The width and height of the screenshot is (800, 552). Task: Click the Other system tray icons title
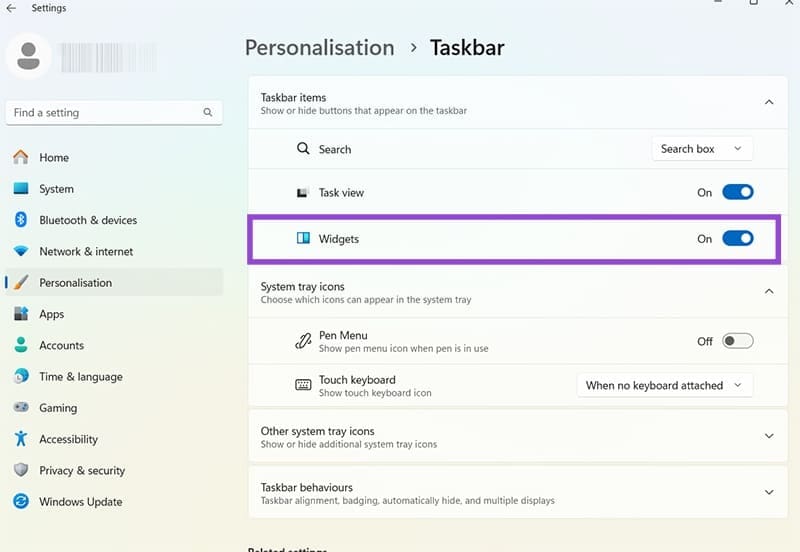(x=317, y=431)
